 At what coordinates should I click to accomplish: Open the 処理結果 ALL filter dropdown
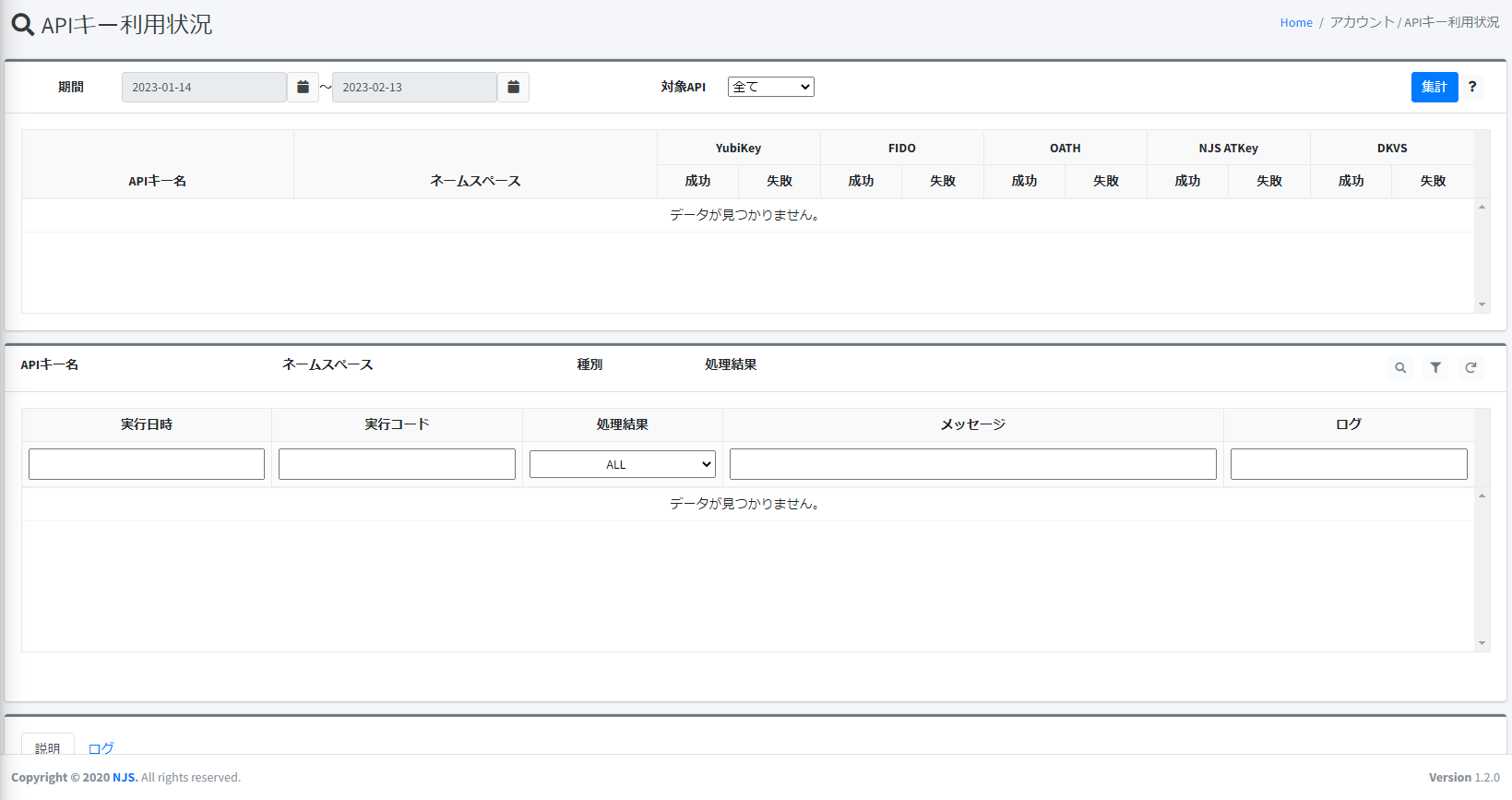point(623,464)
